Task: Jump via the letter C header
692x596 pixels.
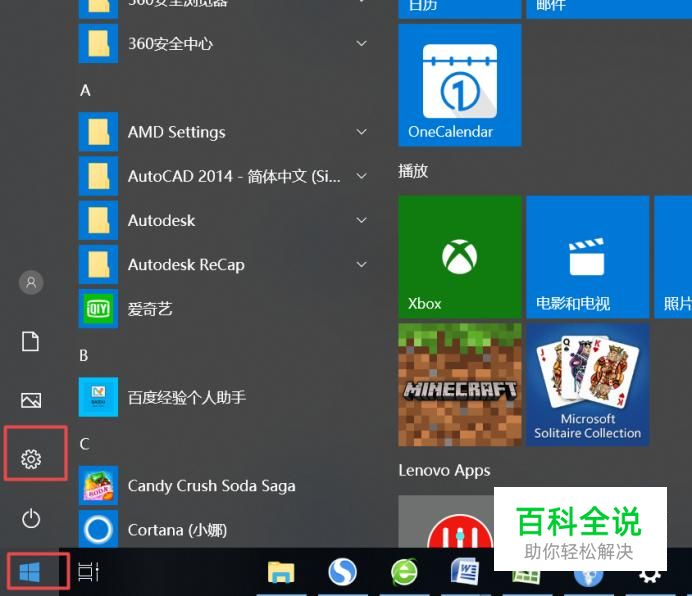Action: 84,444
